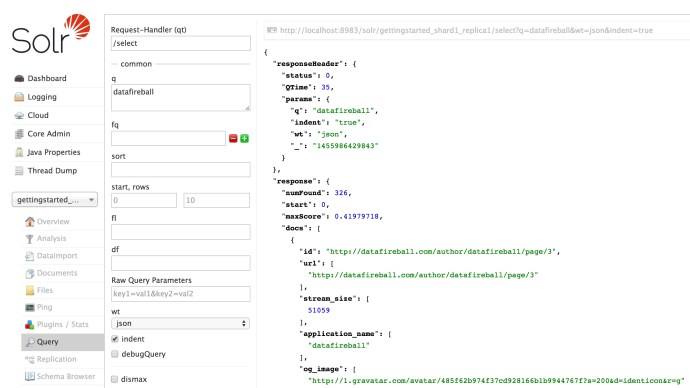Viewport: 690px width, 388px height.
Task: Click the Overview house icon
Action: pos(29,221)
